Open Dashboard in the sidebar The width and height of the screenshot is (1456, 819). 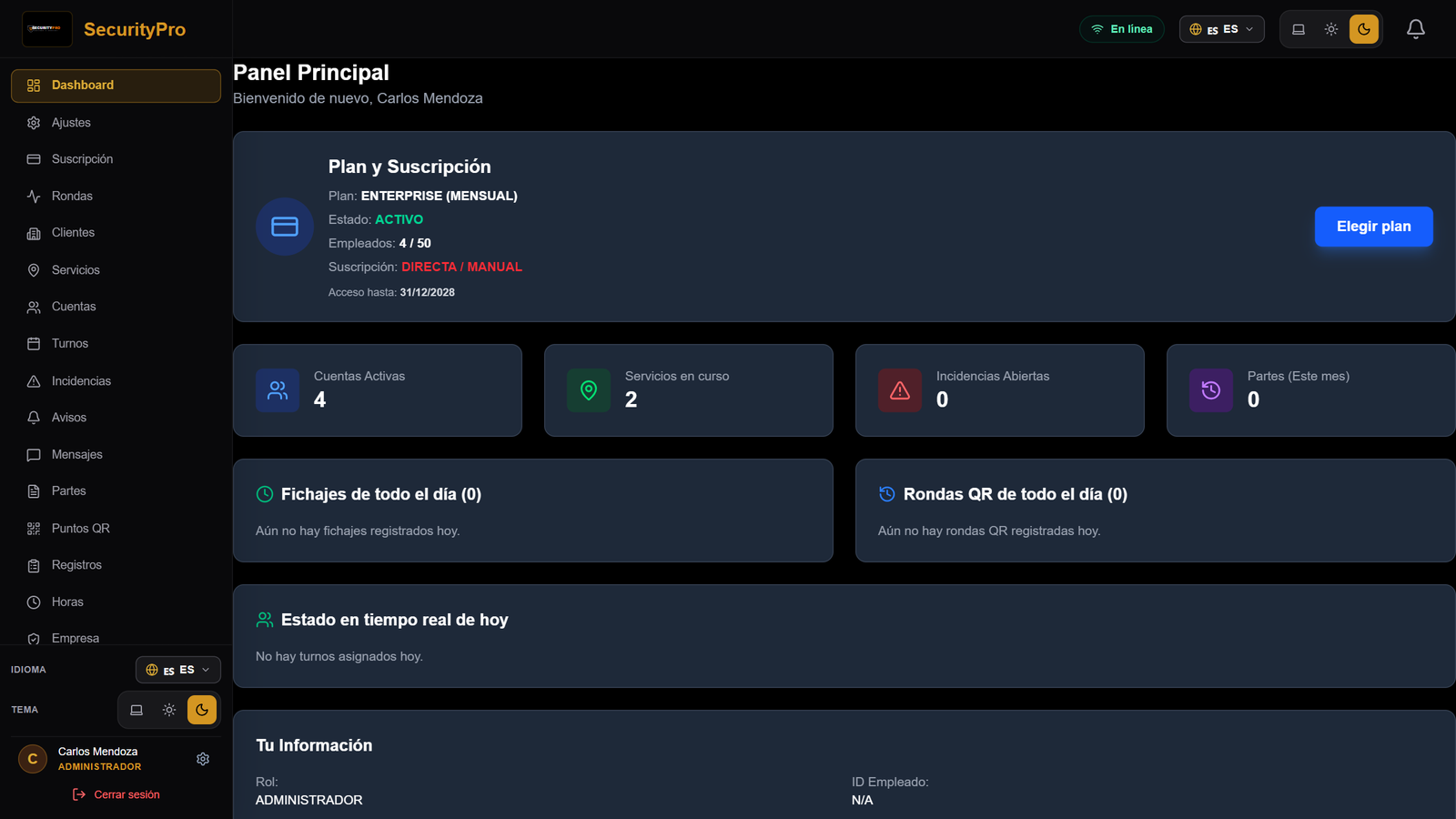[x=116, y=86]
